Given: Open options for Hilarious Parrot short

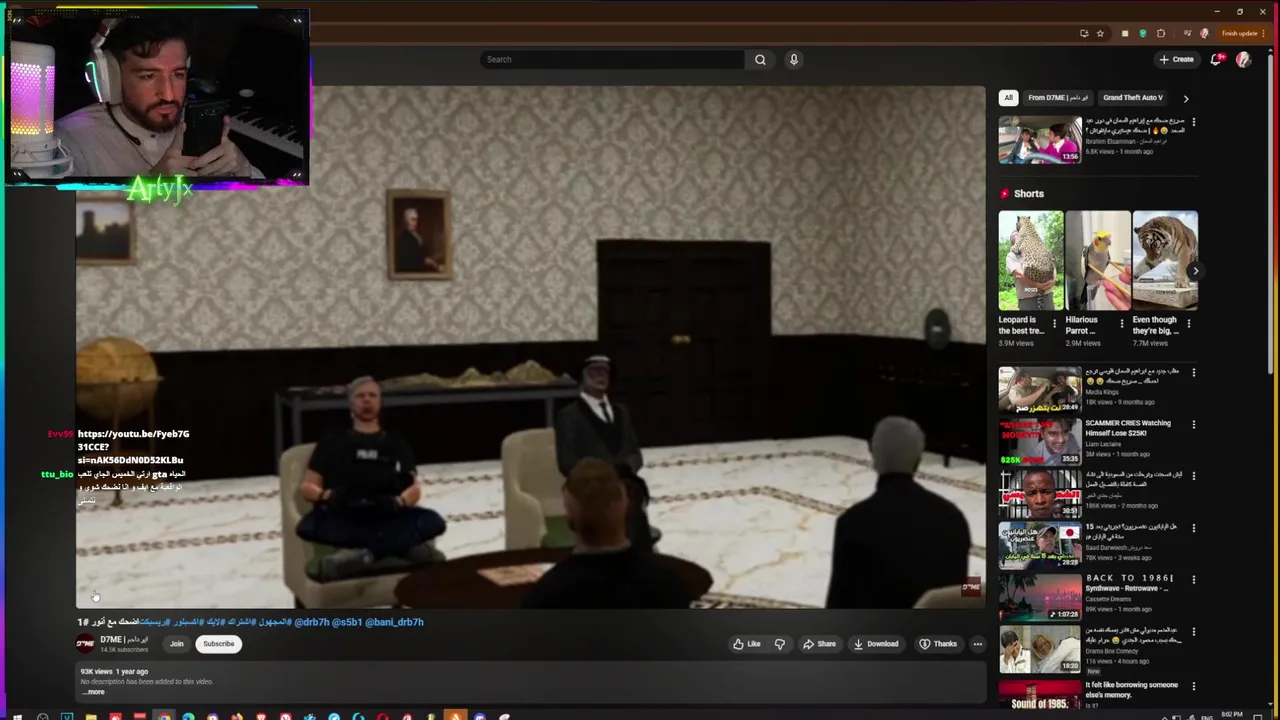Looking at the screenshot, I should tap(1121, 323).
